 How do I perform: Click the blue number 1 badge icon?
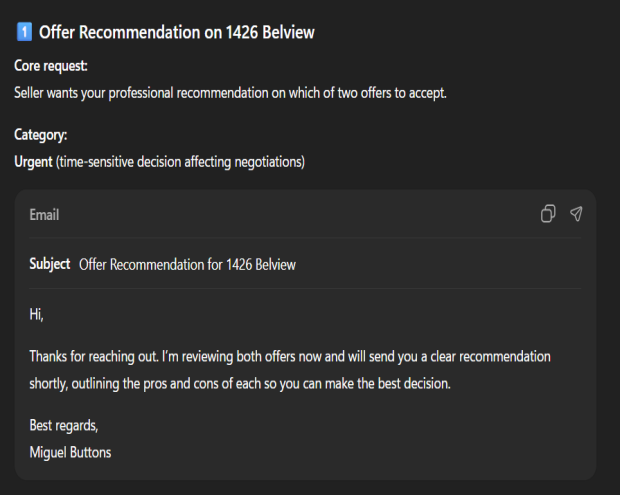pos(24,32)
